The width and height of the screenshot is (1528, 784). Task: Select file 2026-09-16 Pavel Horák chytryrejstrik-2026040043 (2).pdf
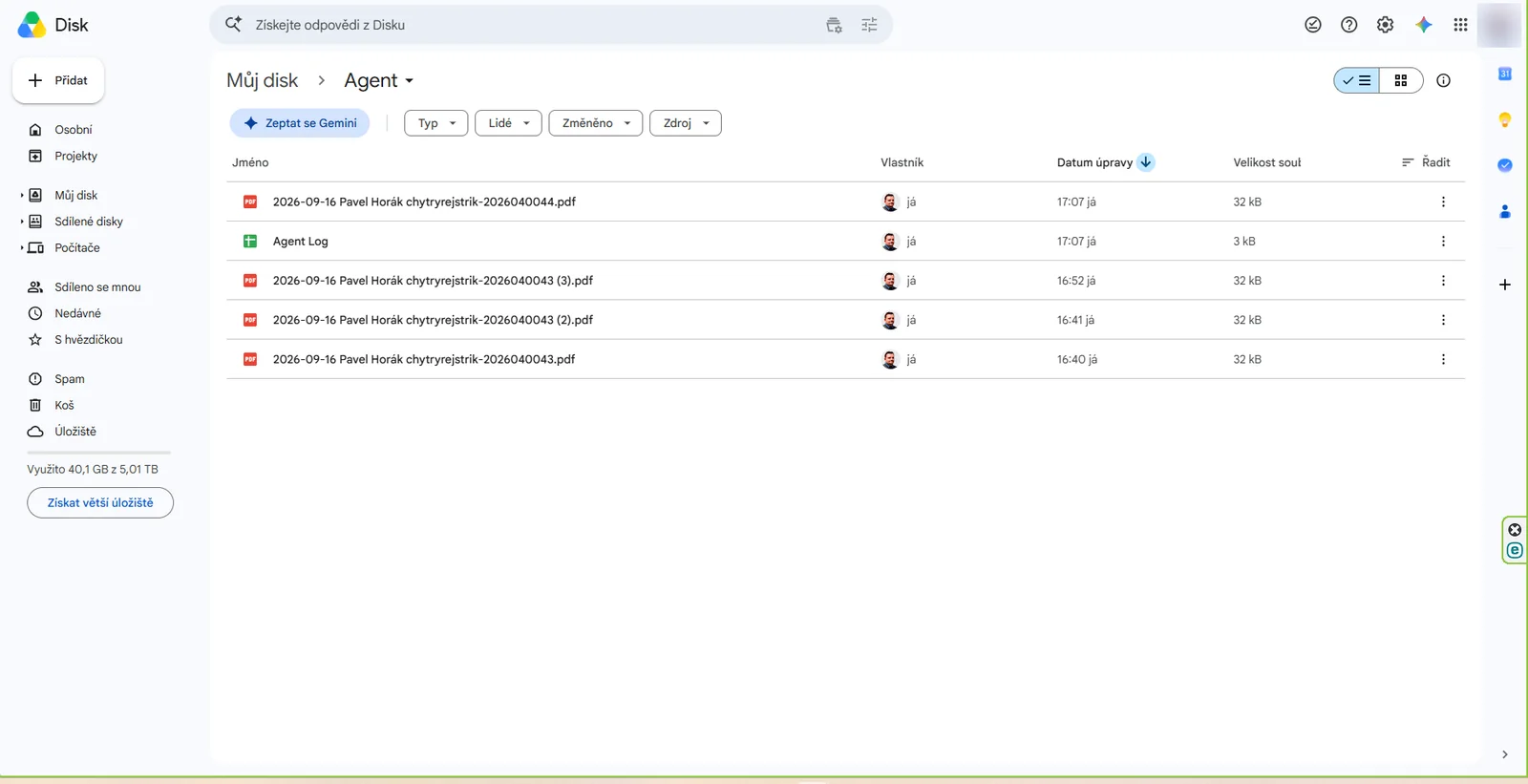point(845,320)
